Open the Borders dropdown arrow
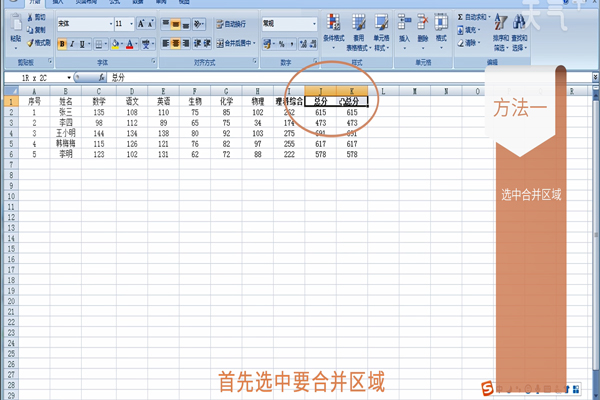The width and height of the screenshot is (600, 400). click(106, 44)
